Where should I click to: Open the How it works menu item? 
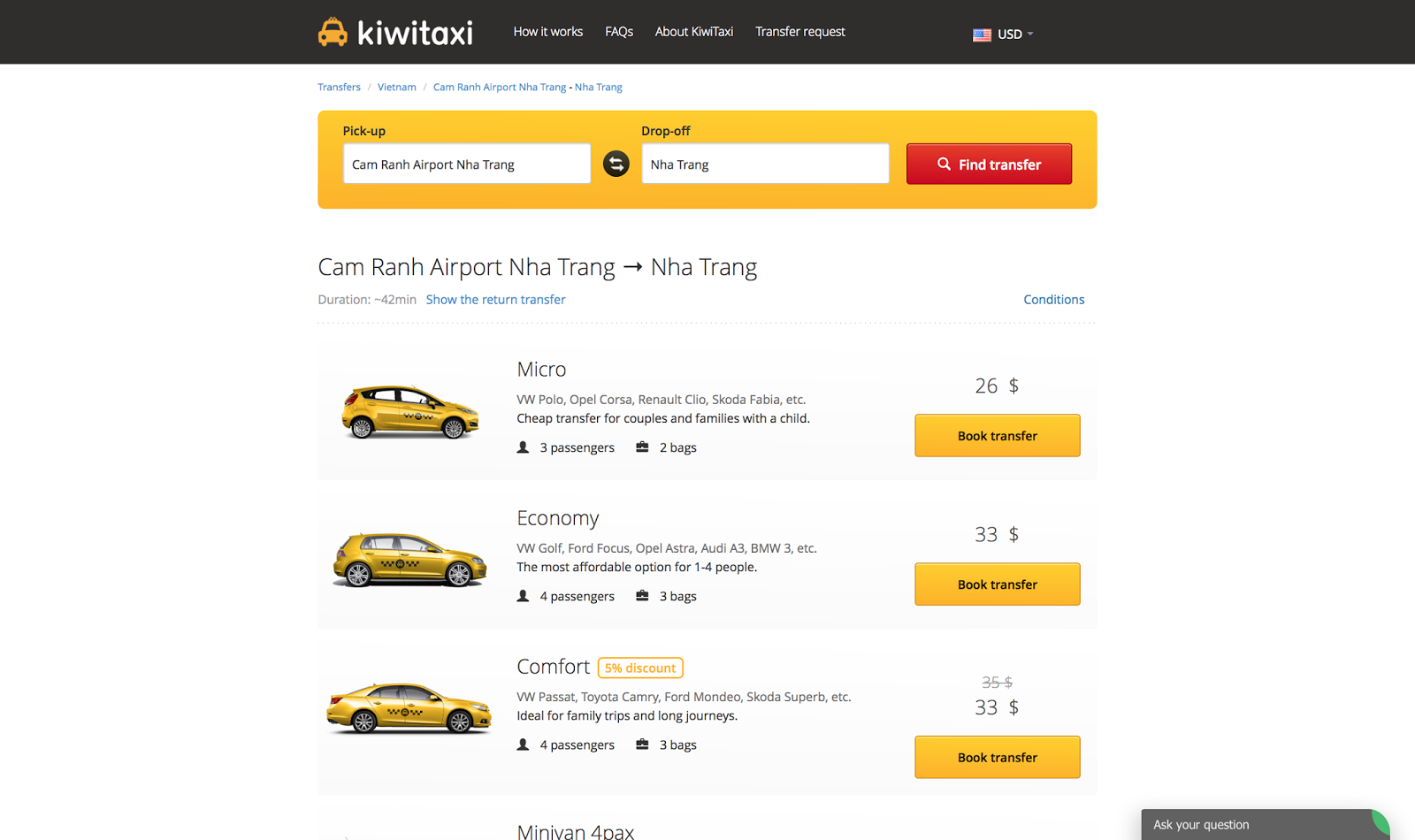pos(547,31)
